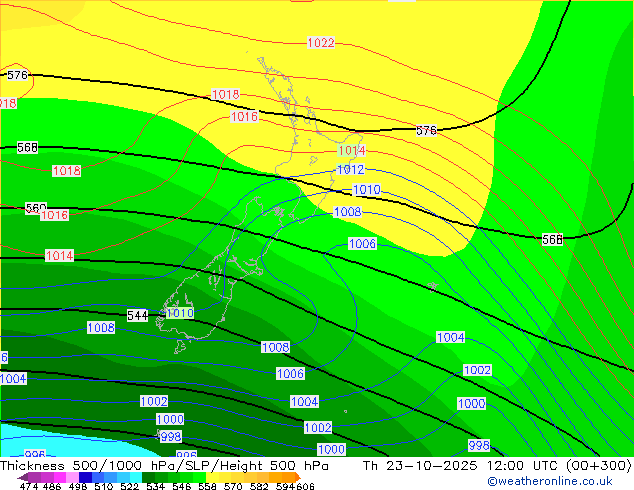The height and width of the screenshot is (490, 634).
Task: Select the '1018' label above the North Island 1016
Action: tap(226, 95)
